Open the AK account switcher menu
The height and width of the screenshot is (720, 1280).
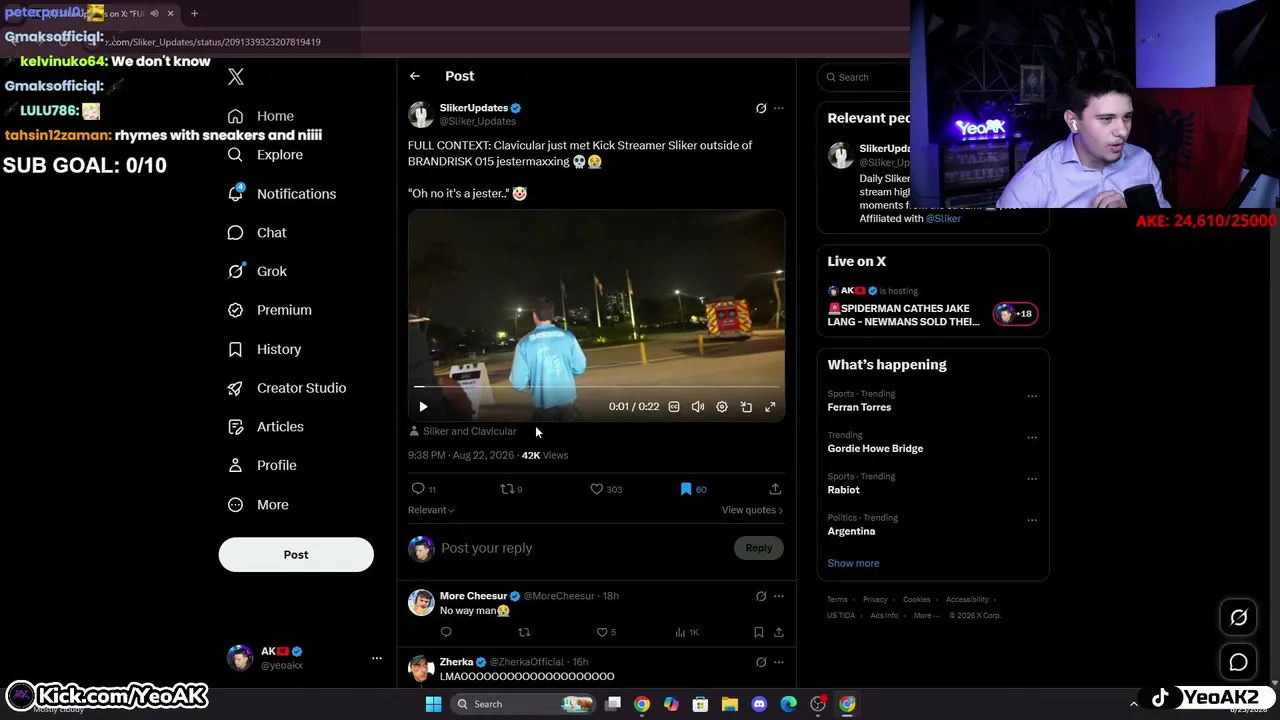point(377,658)
